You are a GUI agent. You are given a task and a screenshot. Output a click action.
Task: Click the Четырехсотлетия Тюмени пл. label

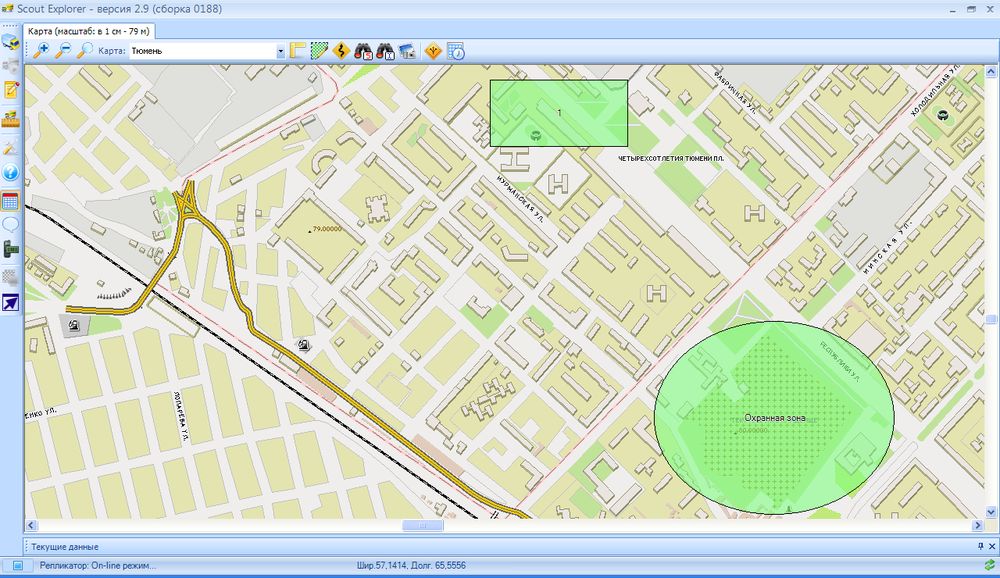click(x=671, y=158)
